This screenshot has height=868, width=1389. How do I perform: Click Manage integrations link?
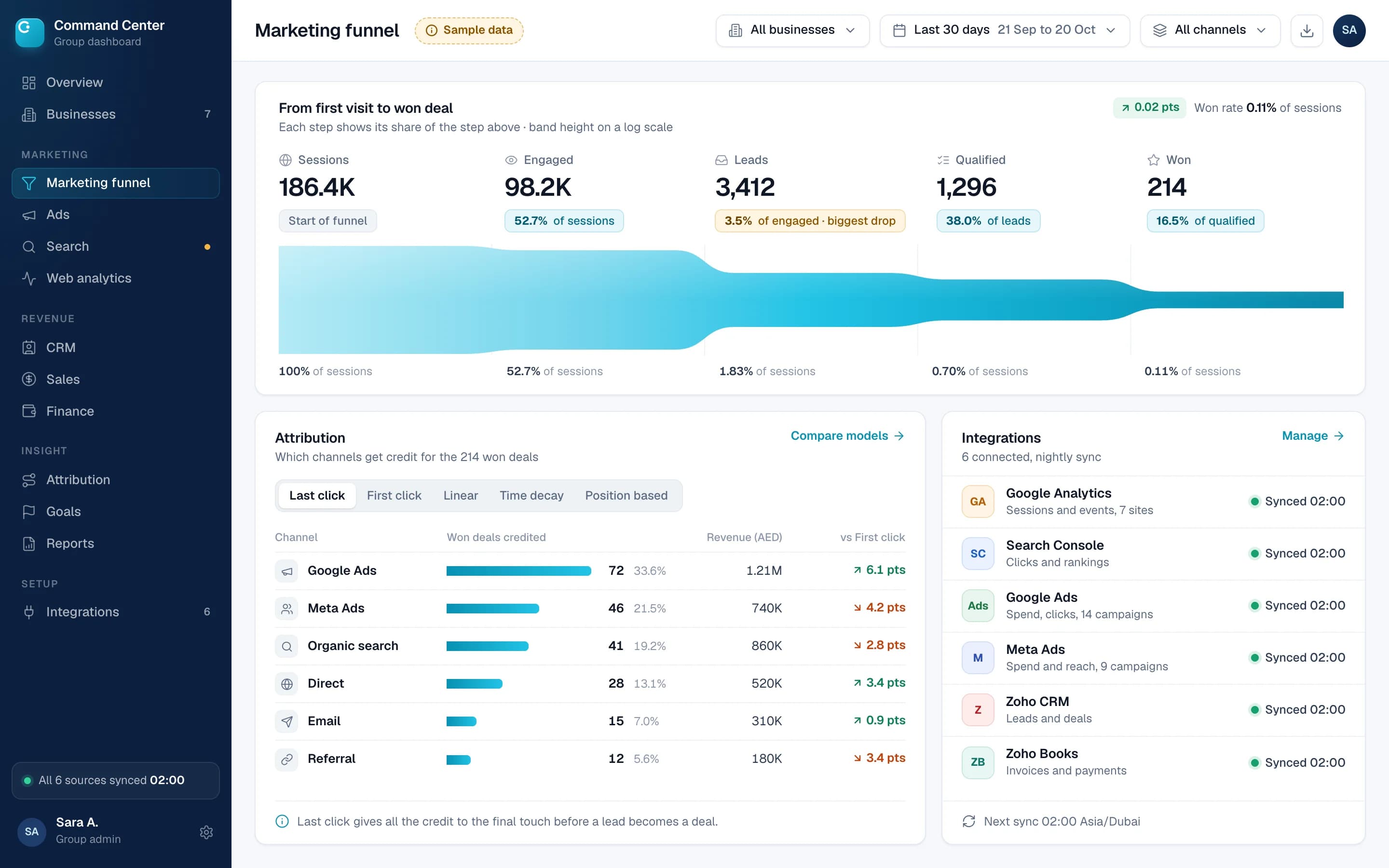pos(1313,436)
